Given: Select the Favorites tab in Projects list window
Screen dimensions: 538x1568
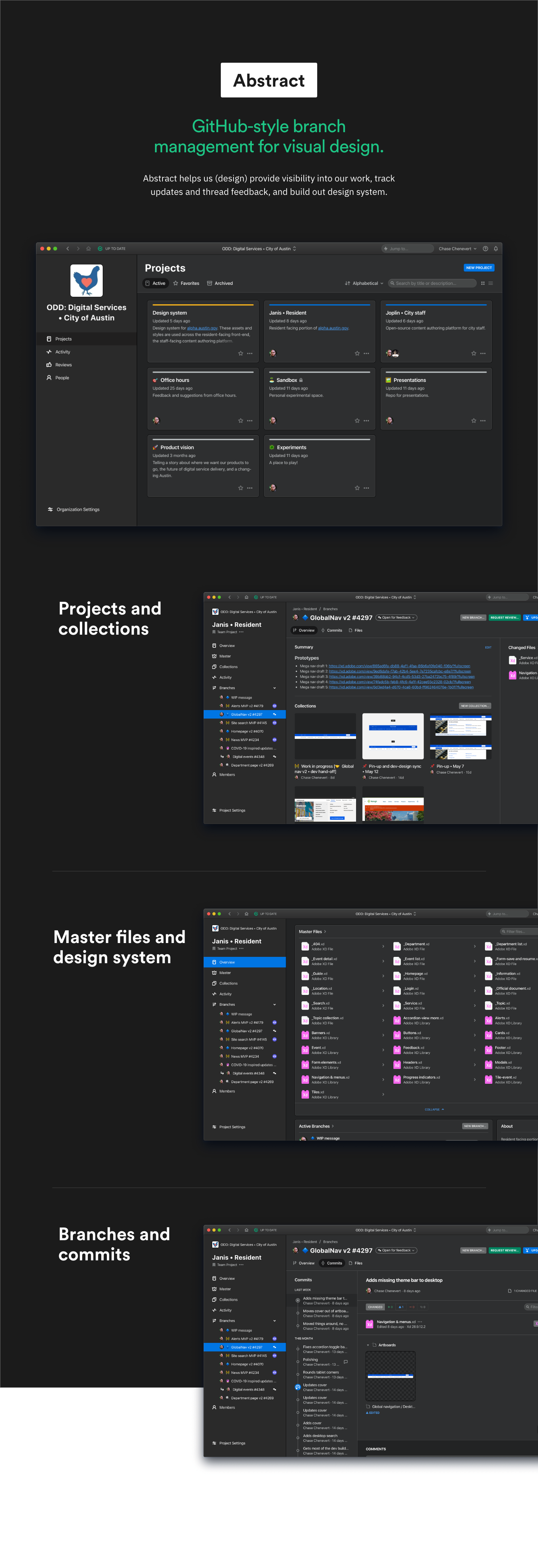Looking at the screenshot, I should click(x=186, y=283).
